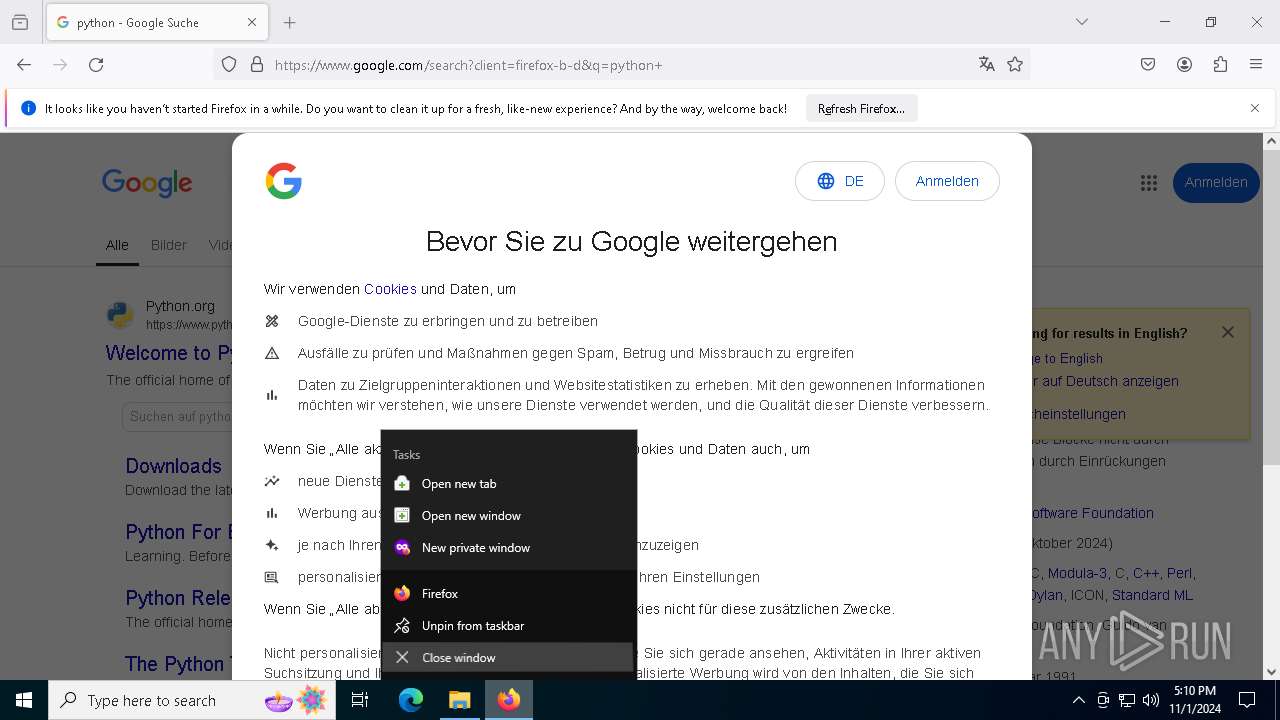Click Firefox taskbar icon
1280x720 pixels.
click(x=509, y=700)
